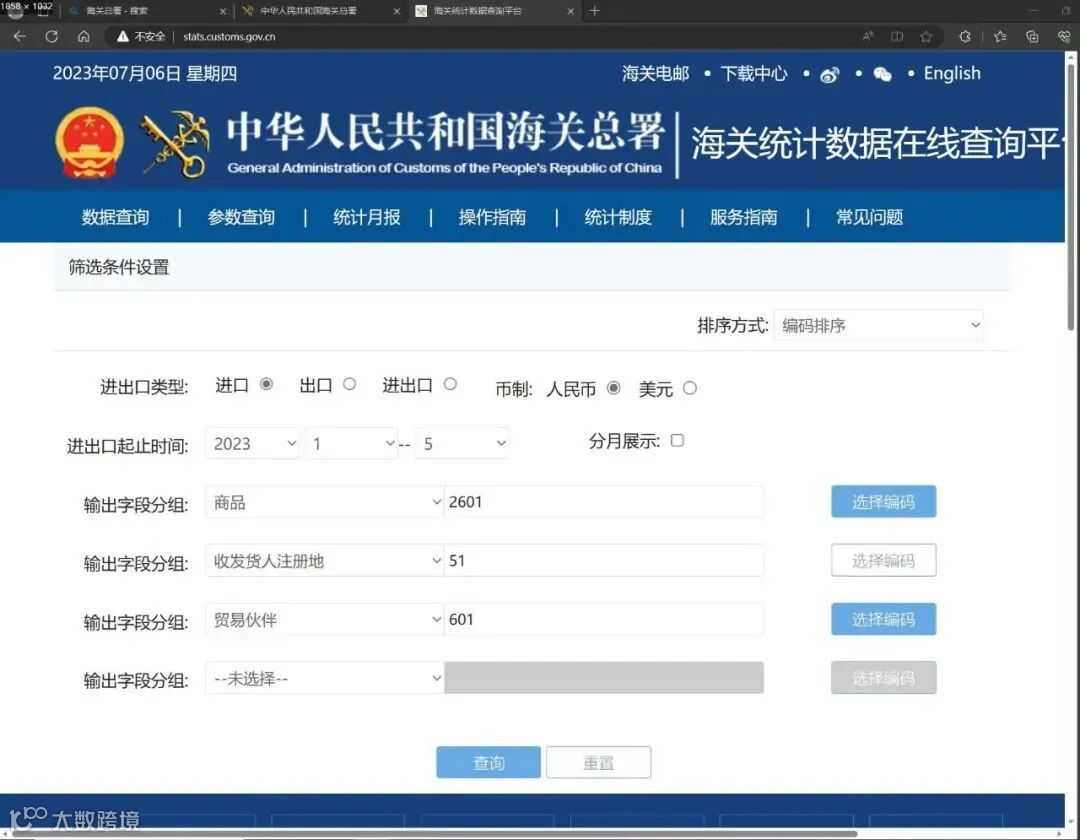Click the code input field containing 51

point(604,560)
